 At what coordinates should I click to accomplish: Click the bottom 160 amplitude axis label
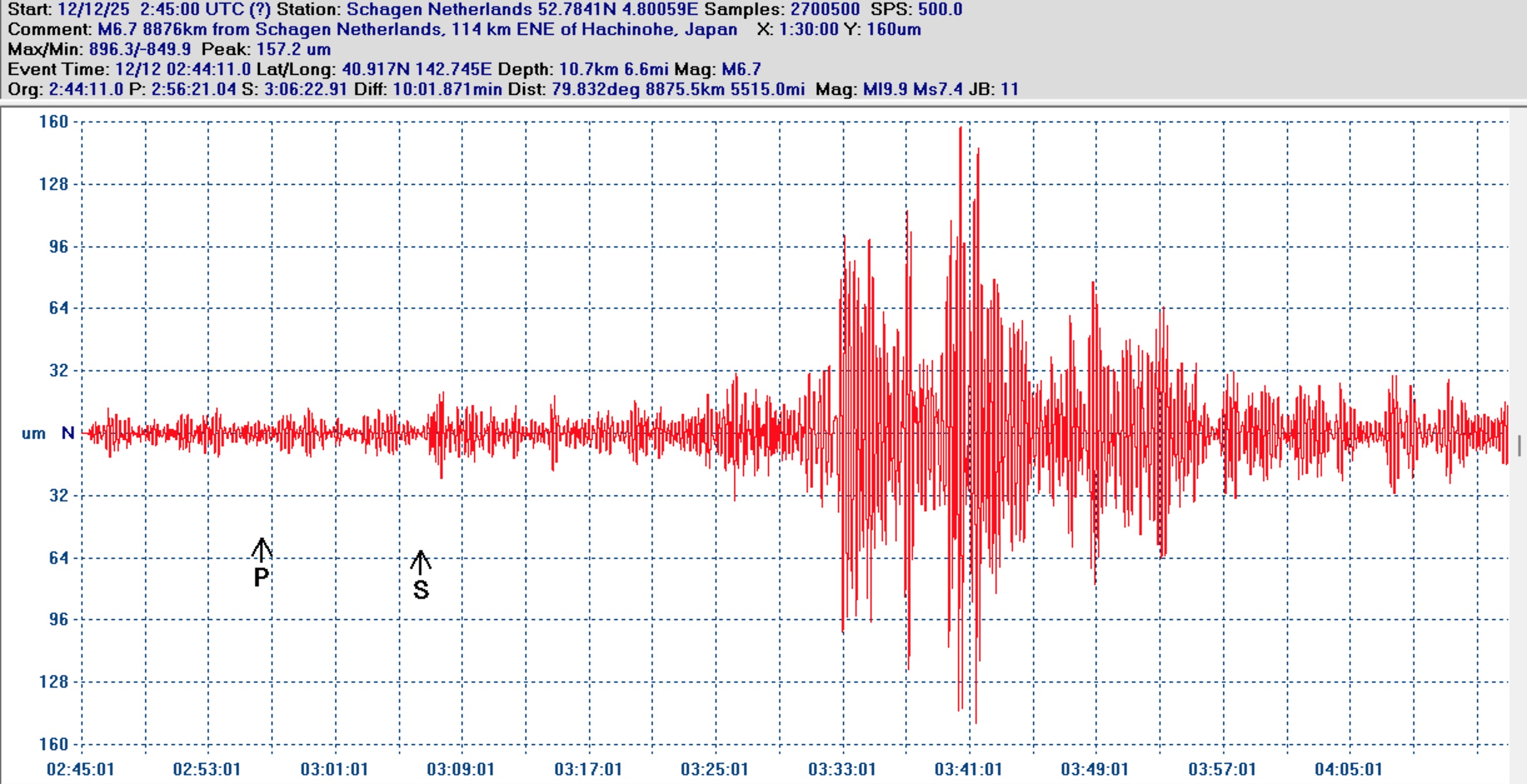tap(53, 745)
